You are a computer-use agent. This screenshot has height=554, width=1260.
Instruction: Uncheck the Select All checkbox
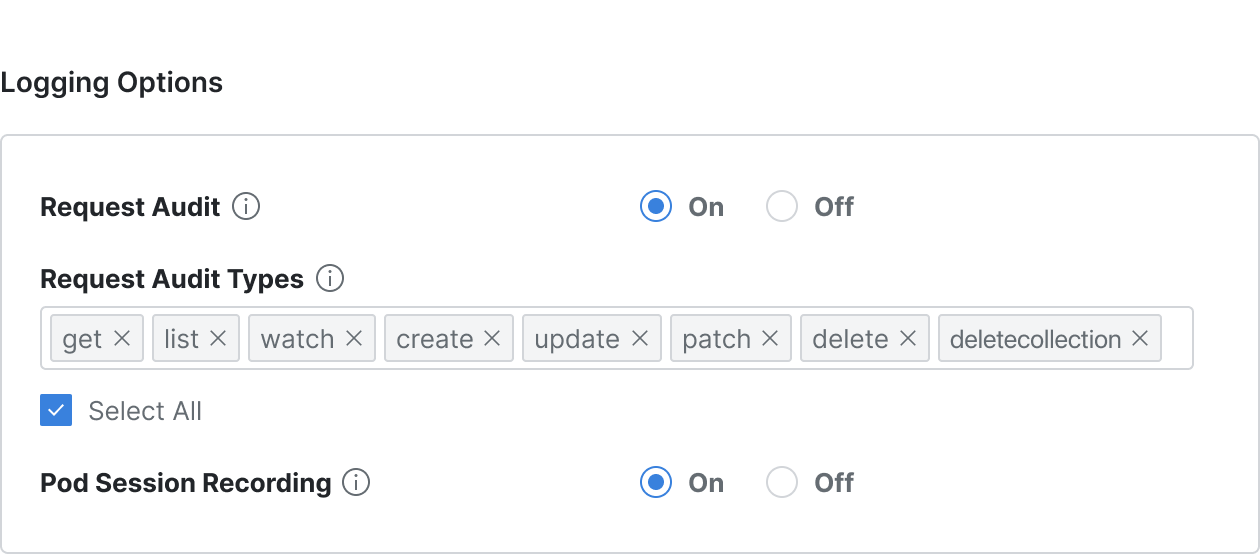(56, 410)
